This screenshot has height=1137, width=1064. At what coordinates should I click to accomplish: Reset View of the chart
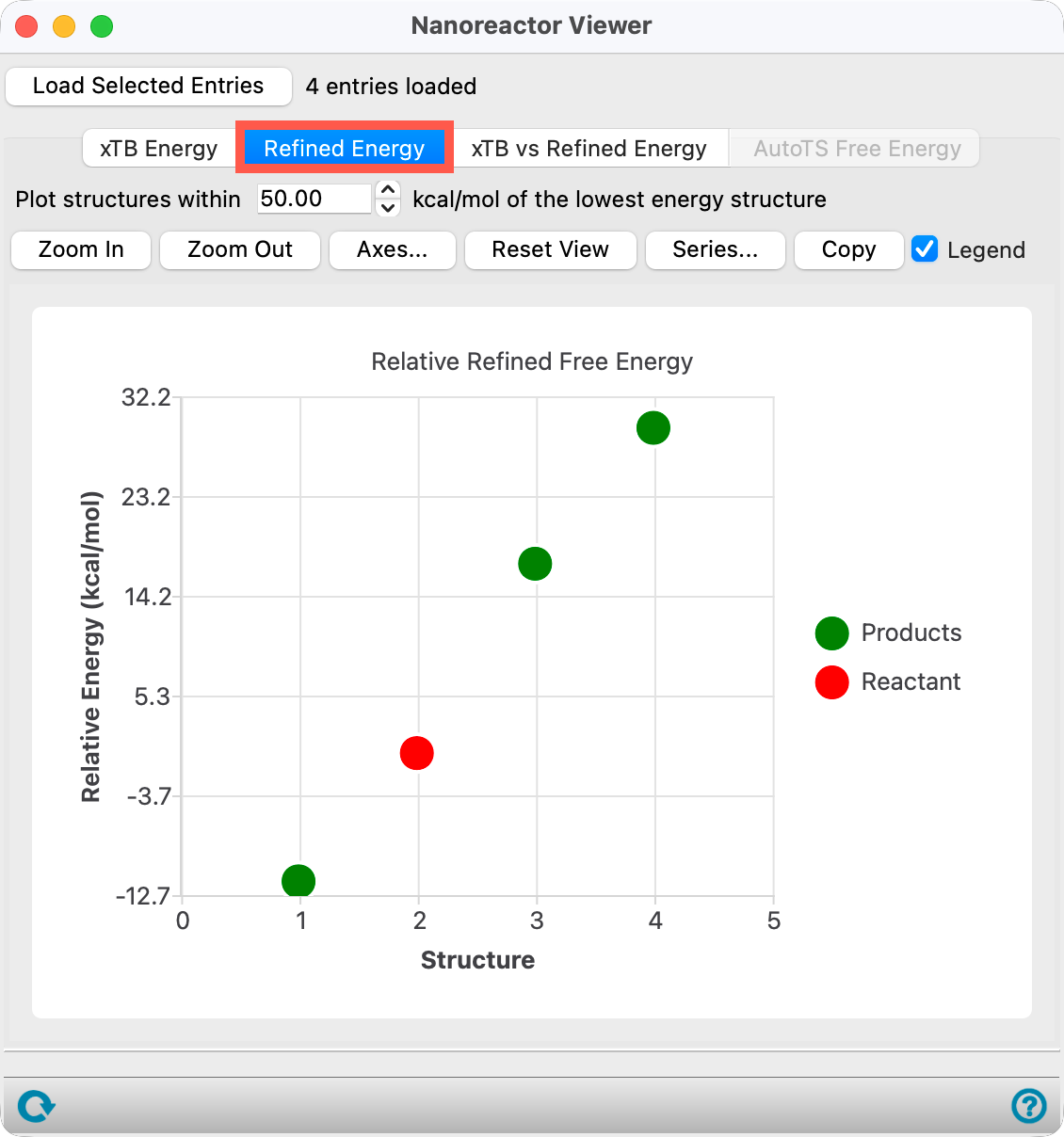point(551,250)
